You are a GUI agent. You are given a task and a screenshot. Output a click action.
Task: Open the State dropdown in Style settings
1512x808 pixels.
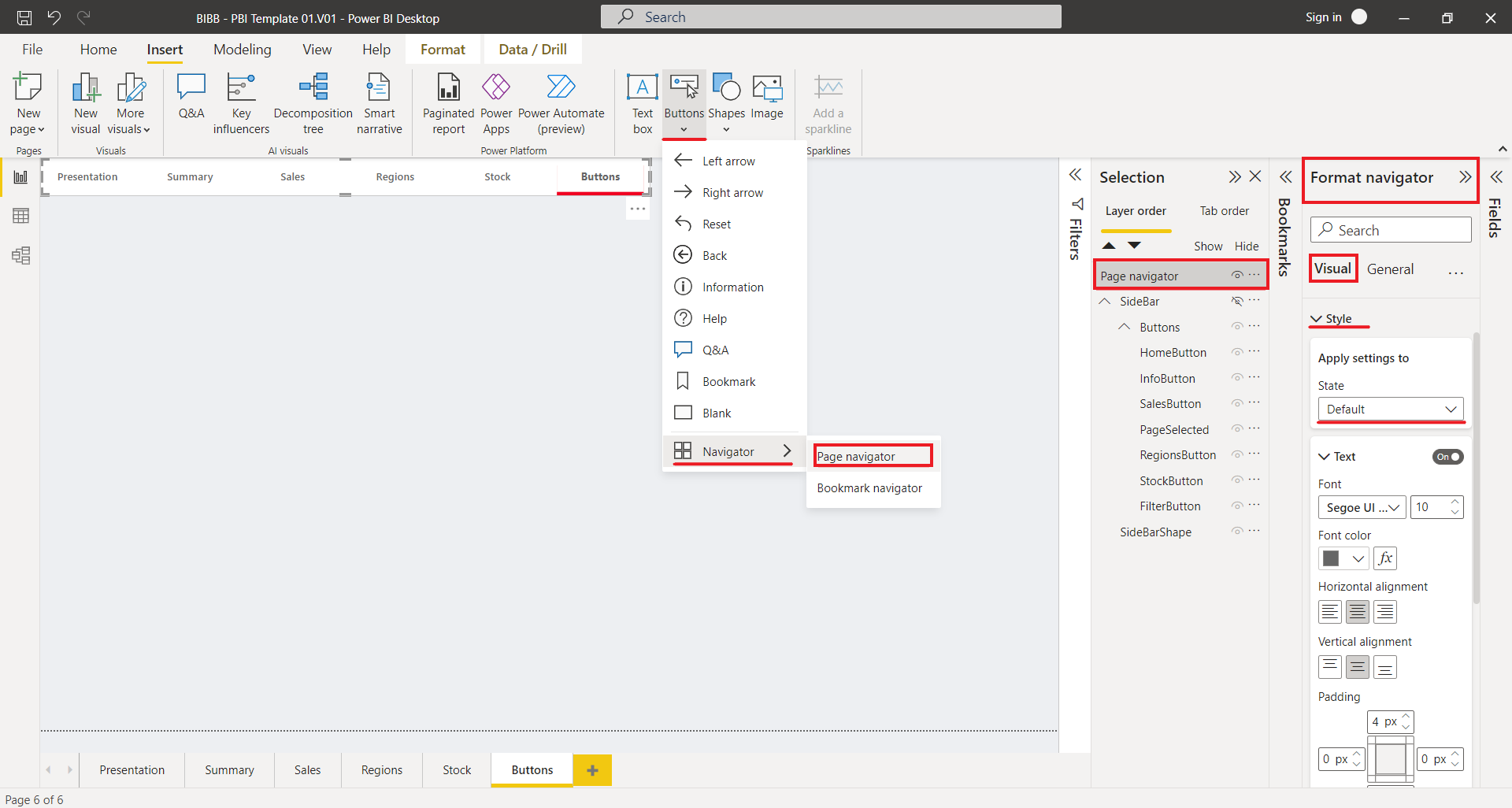[x=1390, y=409]
